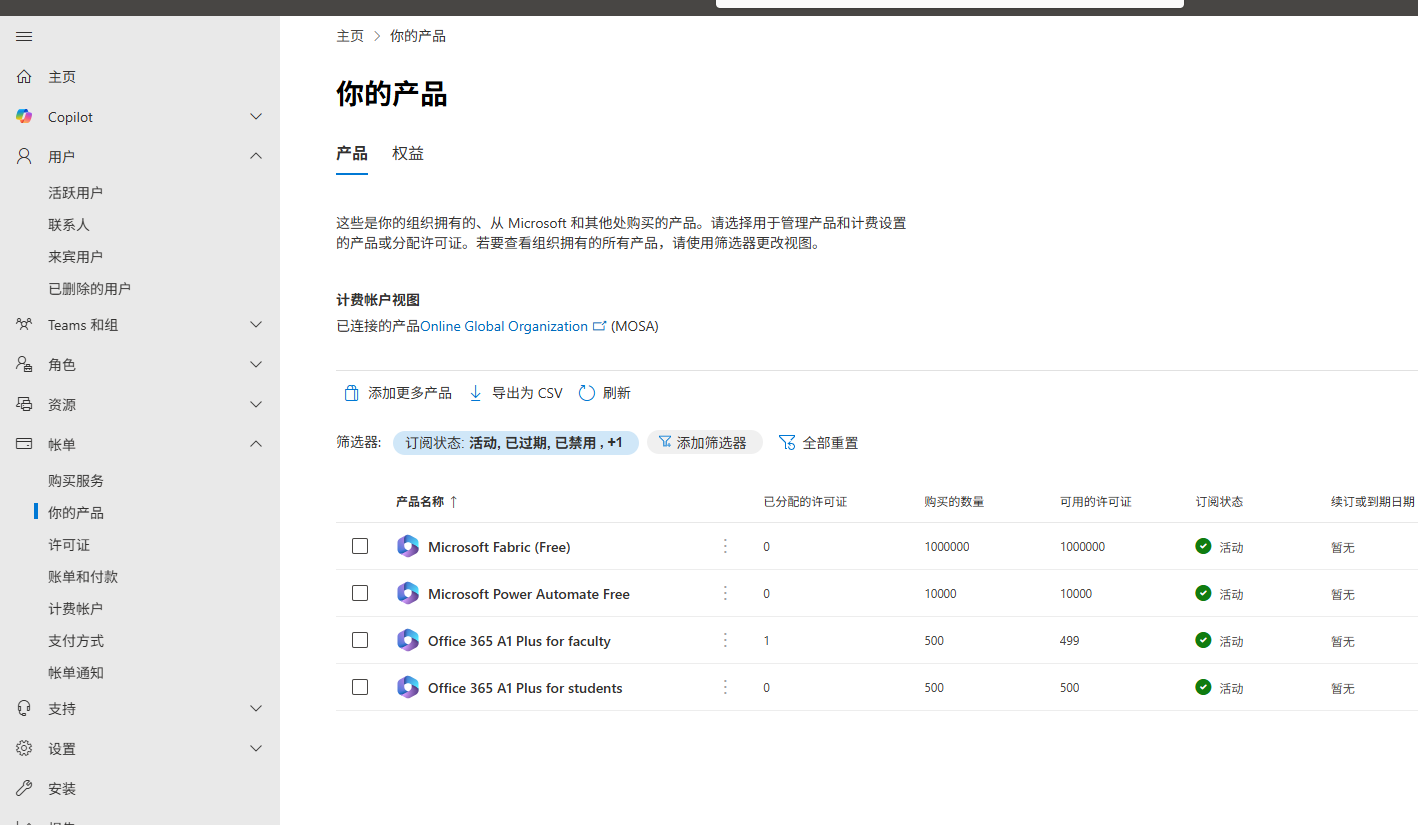Expand the 设置 section chevron
Viewport: 1418px width, 825px height.
pos(256,749)
